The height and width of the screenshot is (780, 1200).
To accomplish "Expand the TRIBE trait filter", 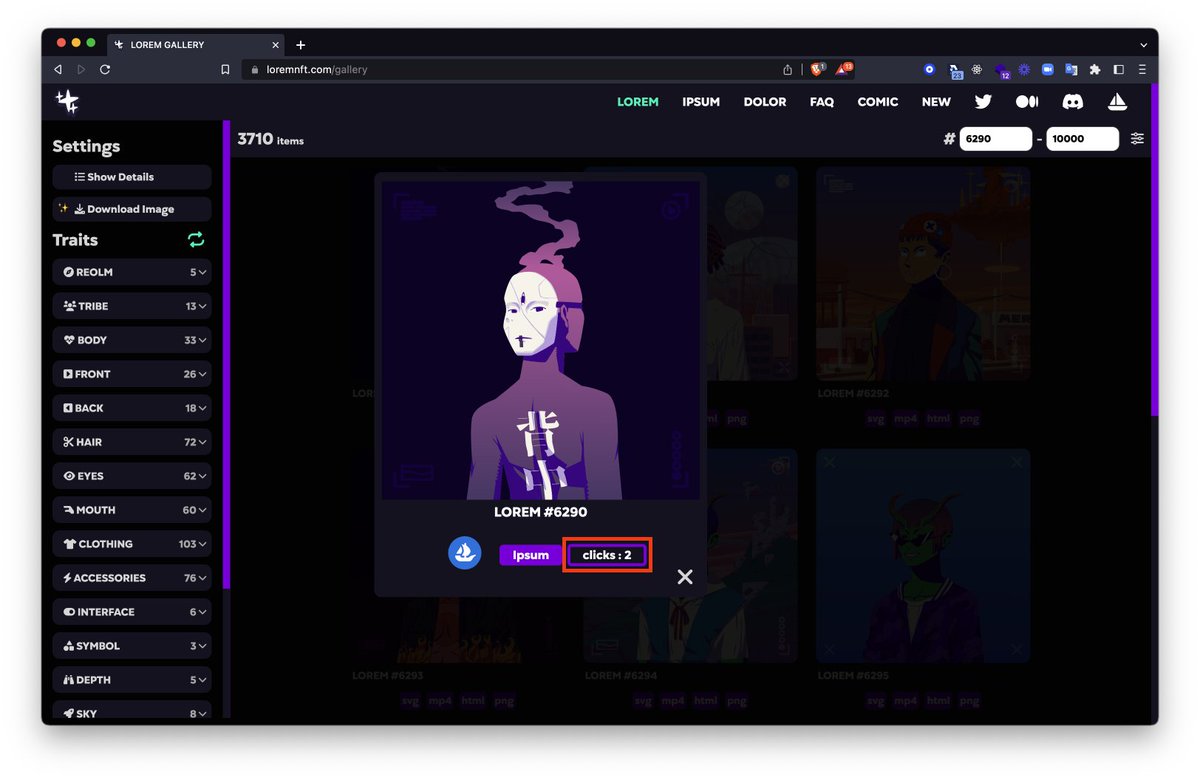I will tap(132, 306).
